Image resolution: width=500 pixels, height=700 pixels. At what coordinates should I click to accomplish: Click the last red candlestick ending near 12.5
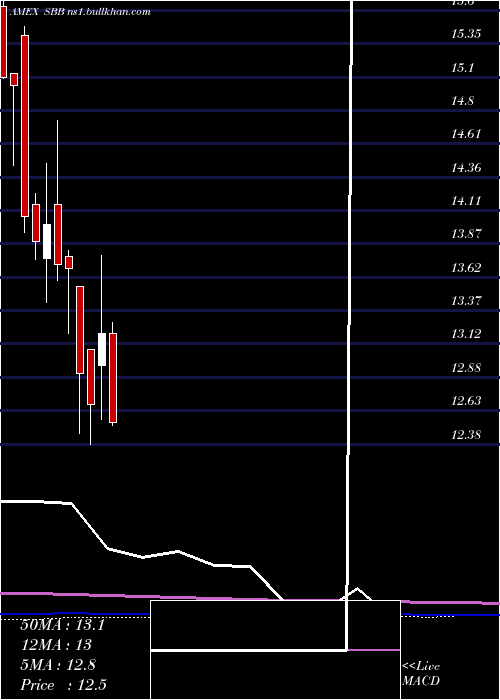pyautogui.click(x=113, y=378)
